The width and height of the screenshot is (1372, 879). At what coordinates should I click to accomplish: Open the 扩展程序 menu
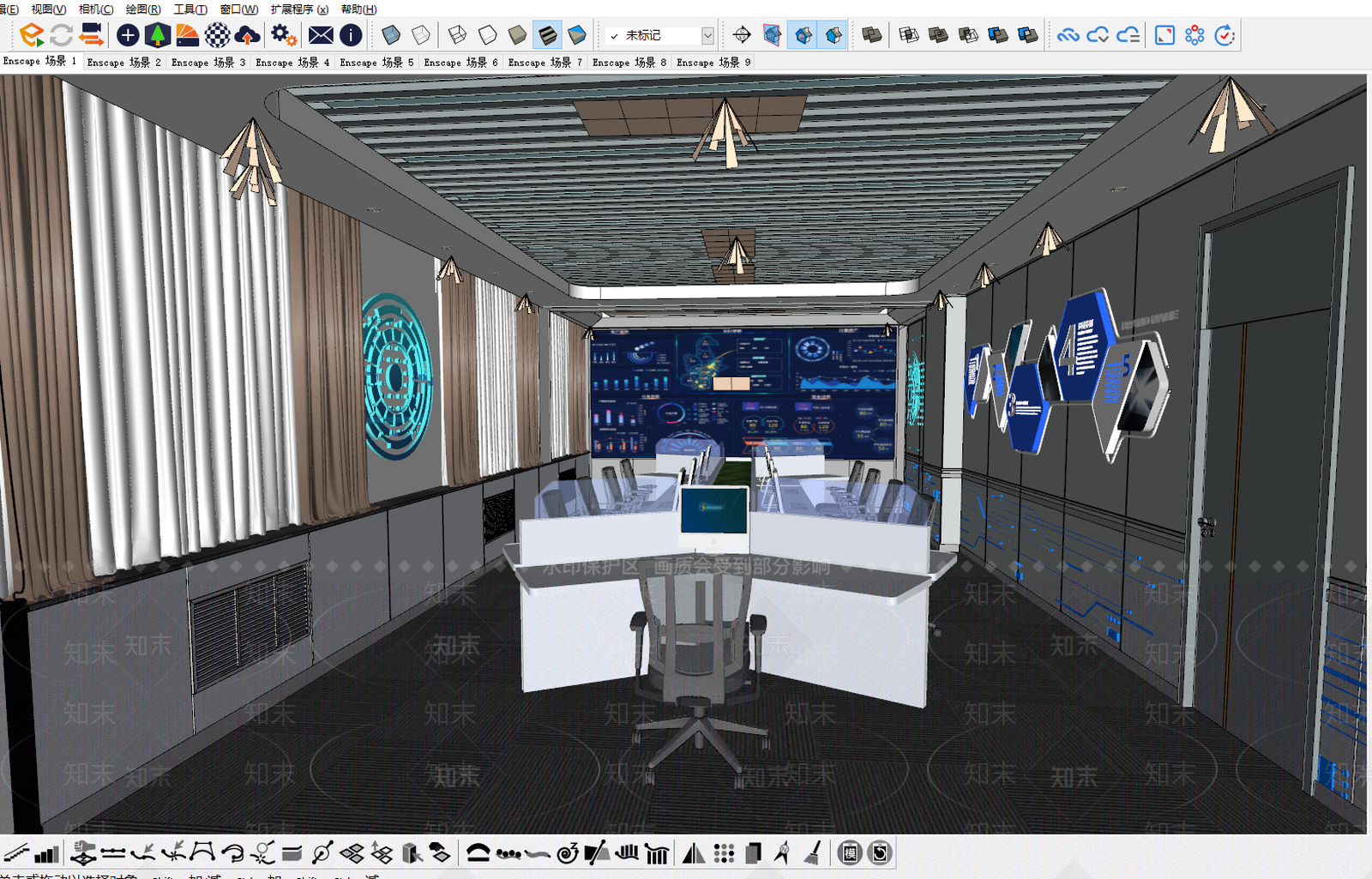299,9
